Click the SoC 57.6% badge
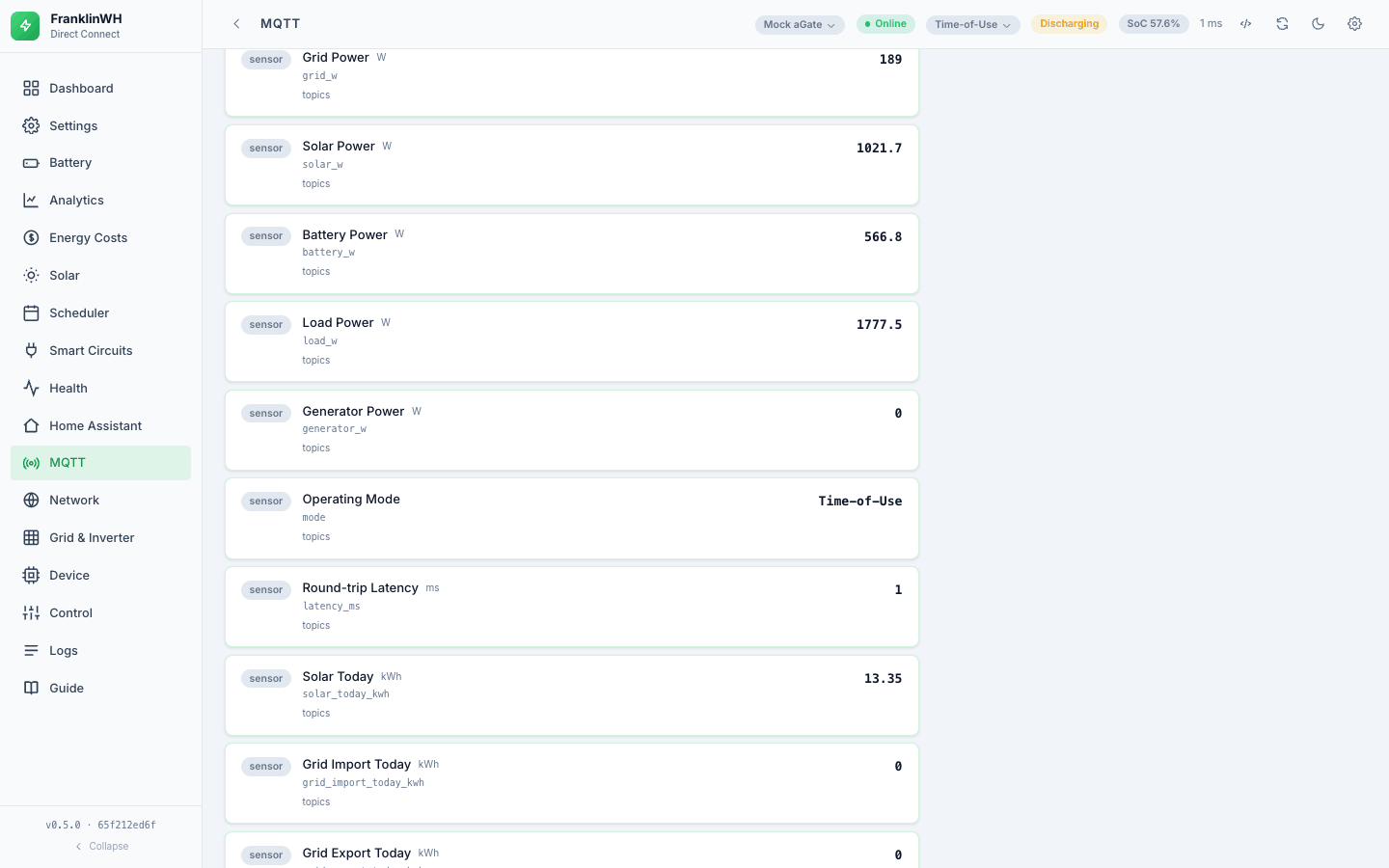 1154,24
